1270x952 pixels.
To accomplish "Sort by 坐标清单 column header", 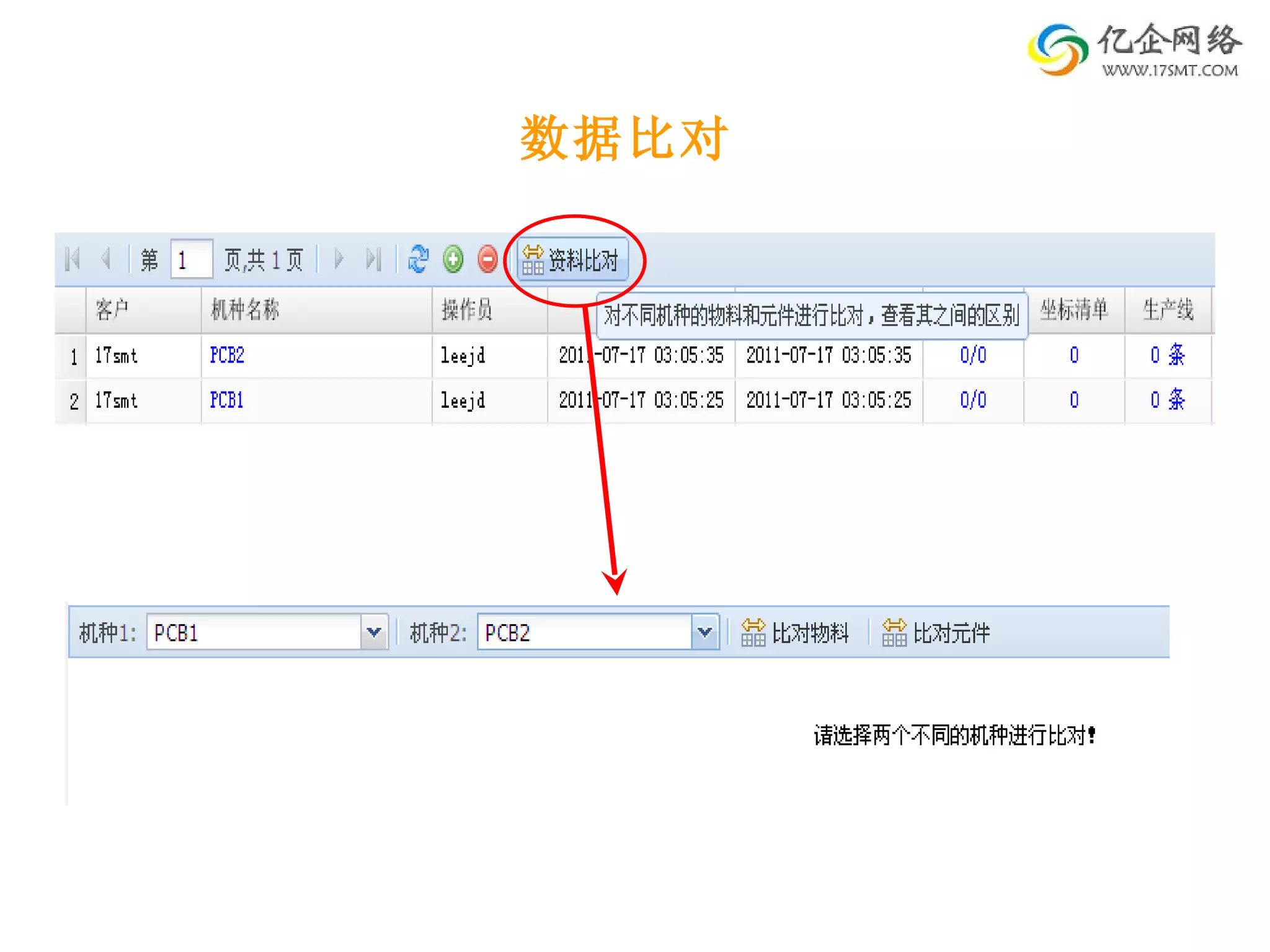I will [x=1074, y=310].
